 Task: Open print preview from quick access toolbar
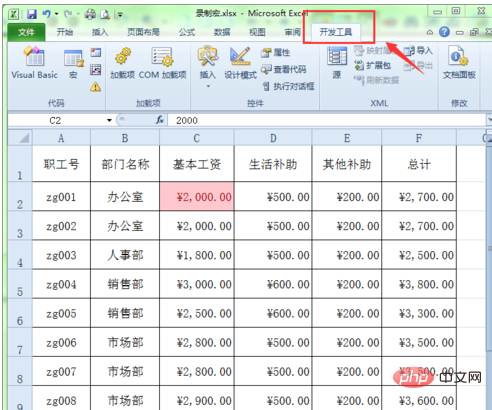coord(105,14)
